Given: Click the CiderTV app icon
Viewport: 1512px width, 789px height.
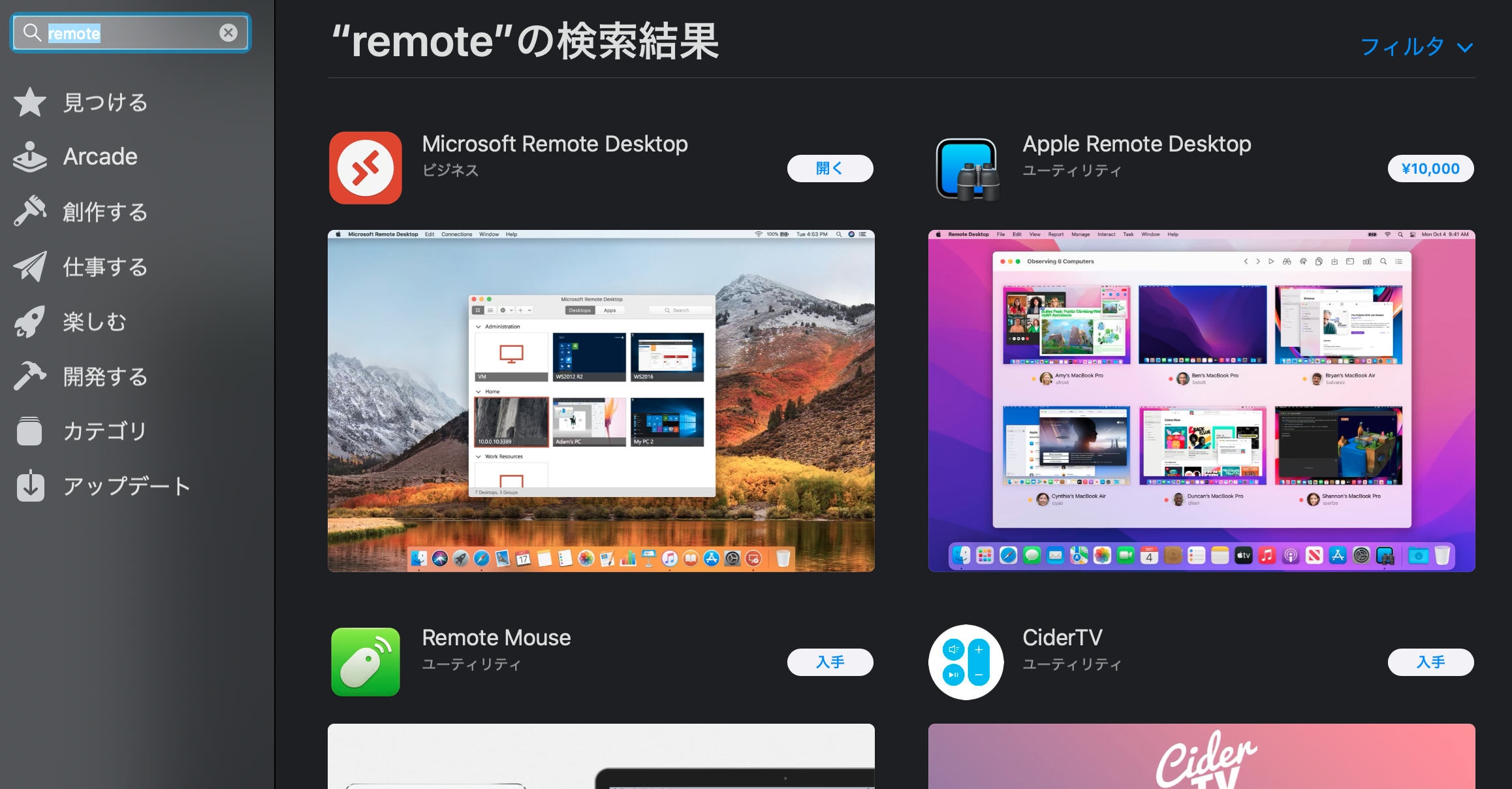Looking at the screenshot, I should [x=966, y=662].
